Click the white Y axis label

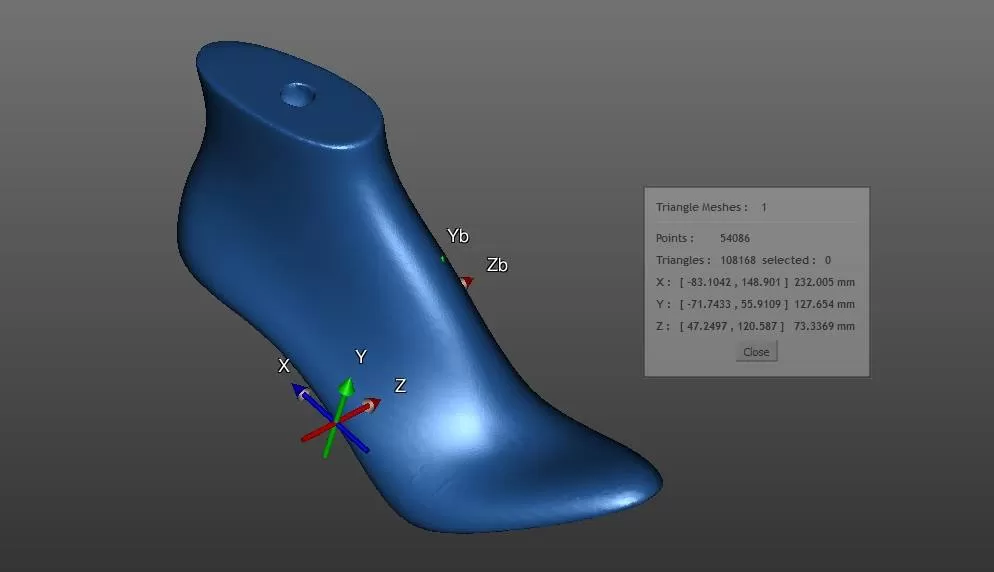[x=361, y=357]
